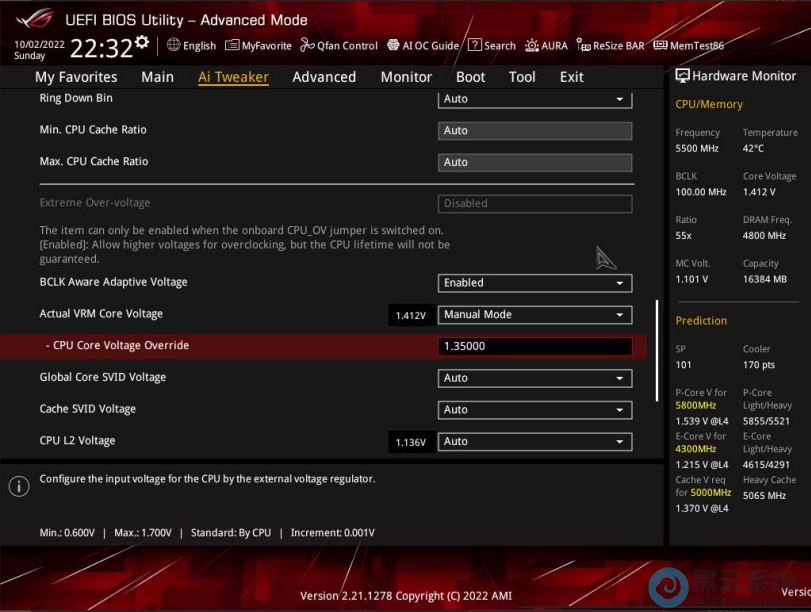Open BCLK Aware Adaptive Voltage dropdown

(535, 283)
